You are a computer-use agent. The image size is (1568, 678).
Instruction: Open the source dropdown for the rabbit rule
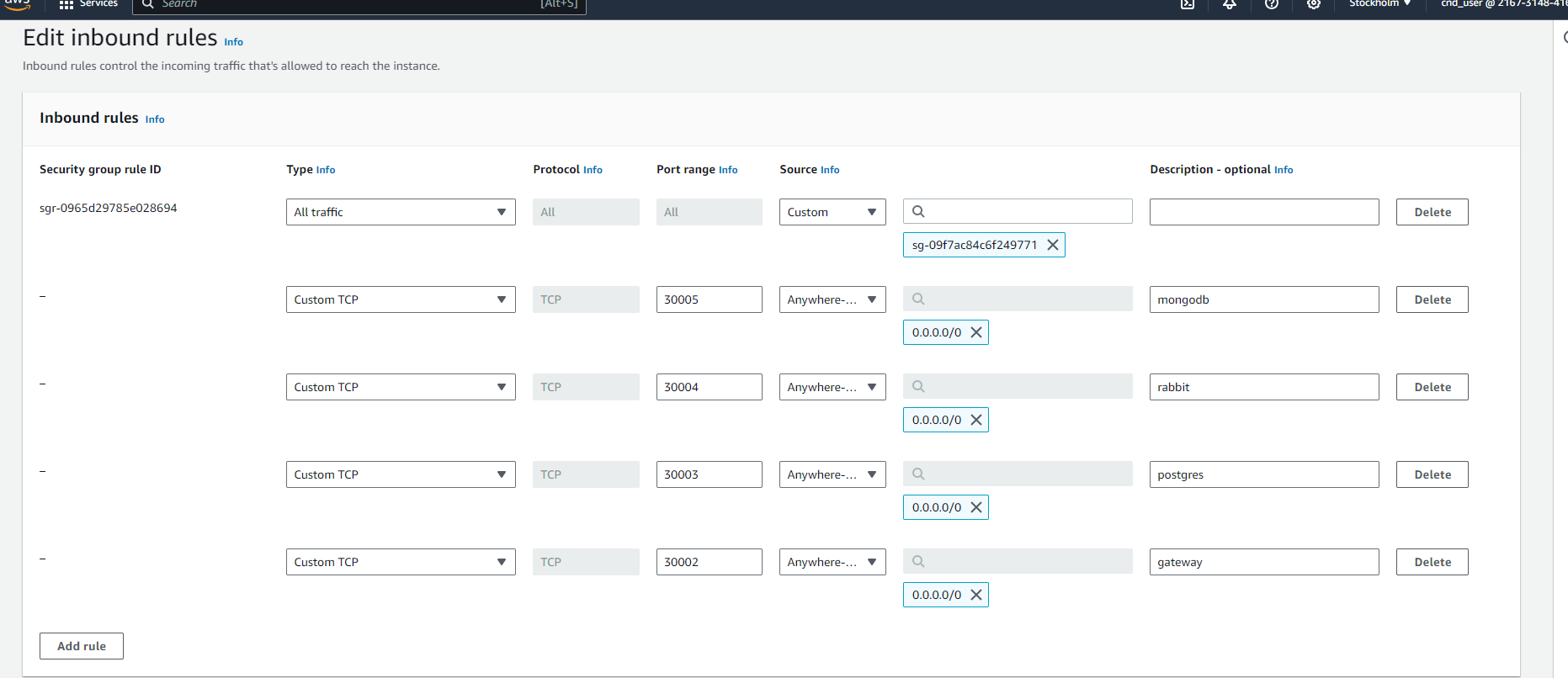(832, 387)
